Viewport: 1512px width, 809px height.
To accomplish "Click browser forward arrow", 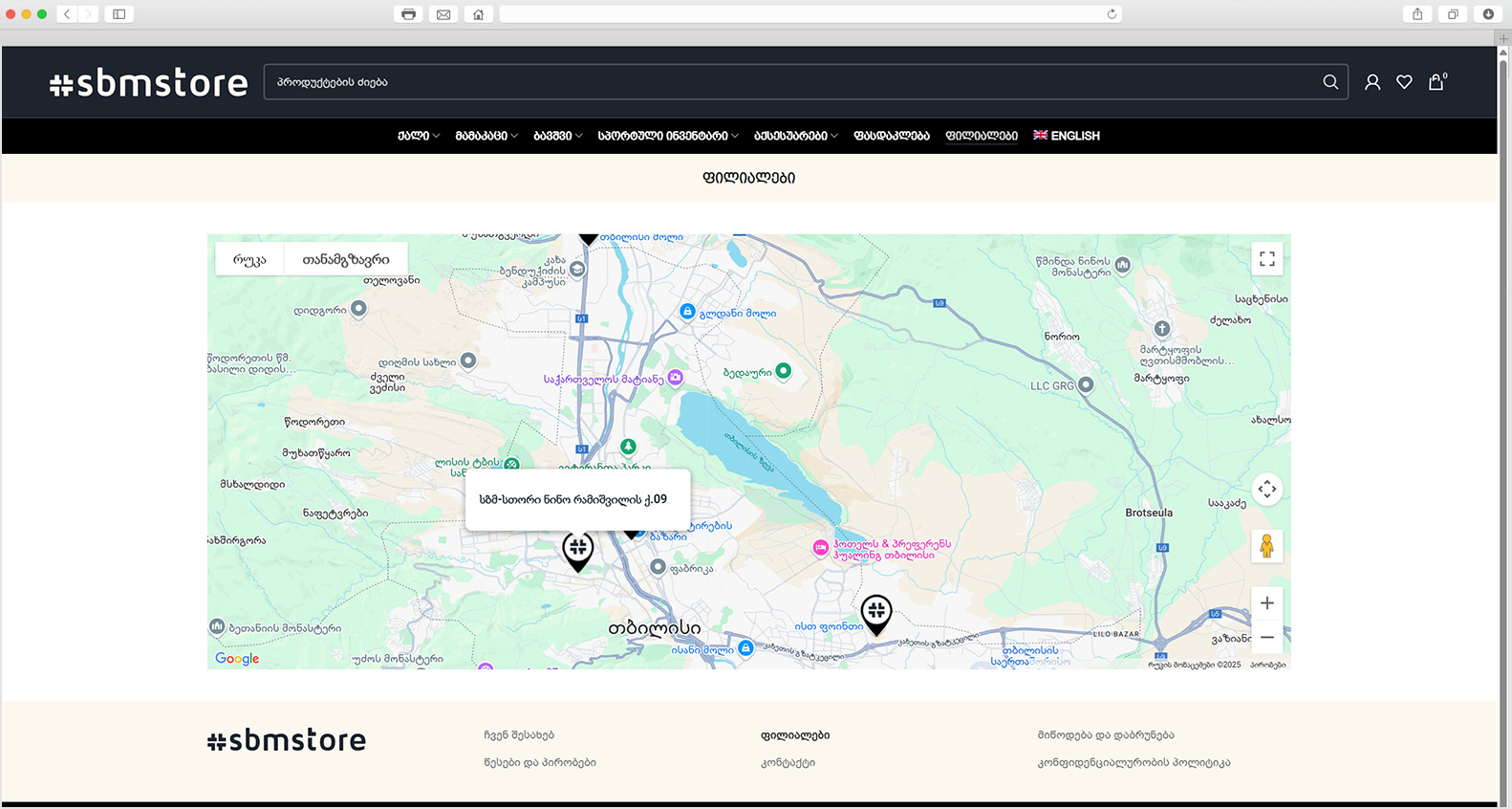I will click(88, 14).
